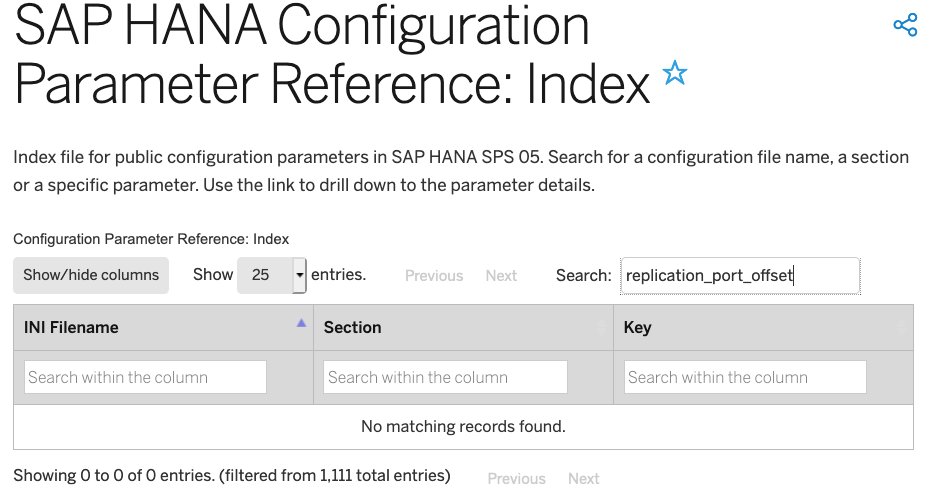Click the bottom Previous pagination link
Image resolution: width=942 pixels, height=499 pixels.
(x=517, y=479)
